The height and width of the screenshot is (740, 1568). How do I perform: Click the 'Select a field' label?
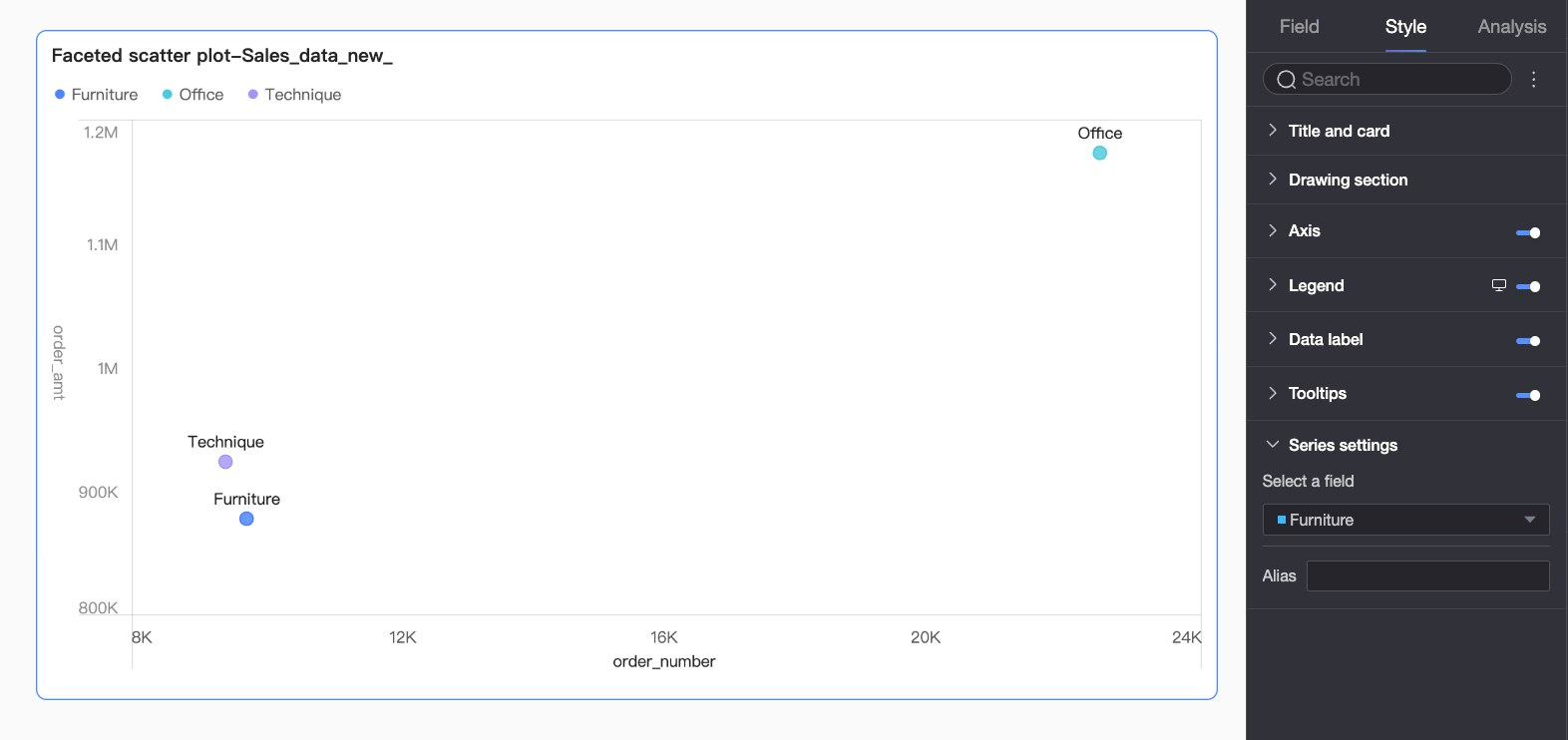coord(1309,481)
